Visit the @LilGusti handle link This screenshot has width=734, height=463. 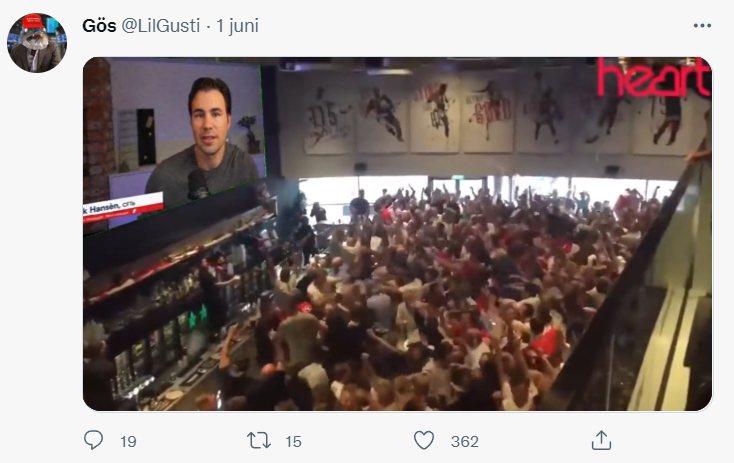pyautogui.click(x=161, y=26)
